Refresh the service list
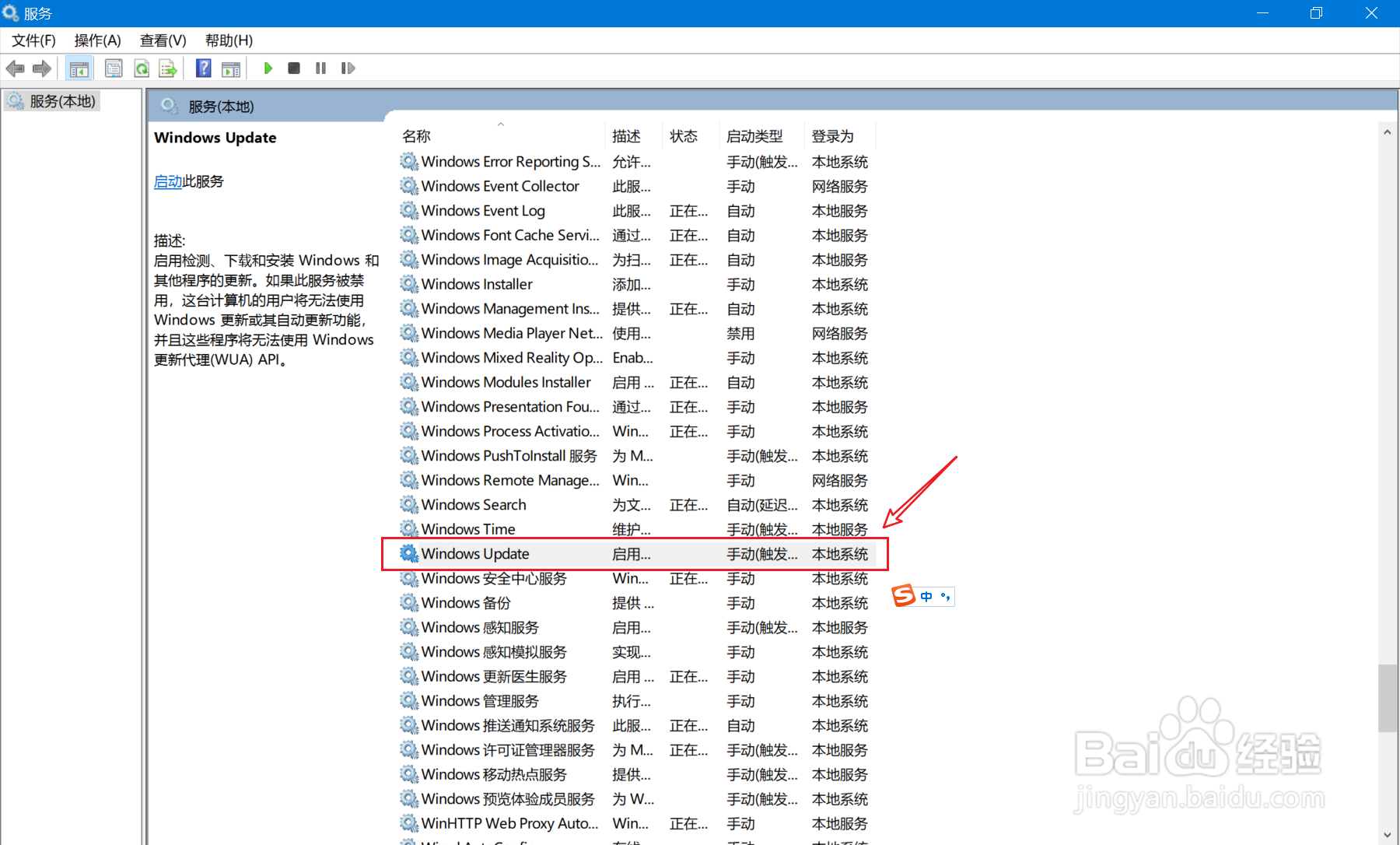Image resolution: width=1400 pixels, height=845 pixels. pyautogui.click(x=142, y=68)
